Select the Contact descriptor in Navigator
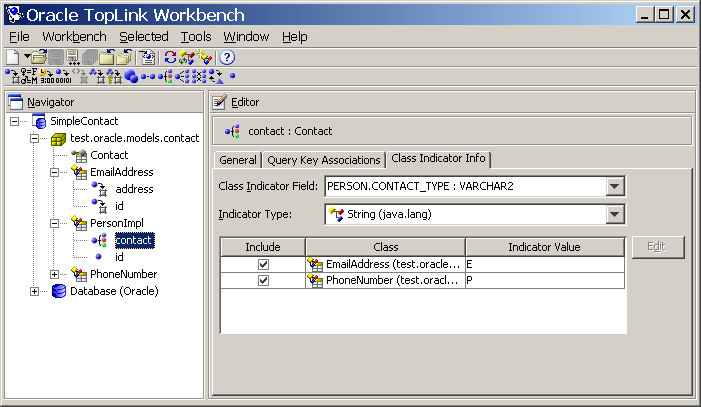This screenshot has height=407, width=701. (x=109, y=155)
